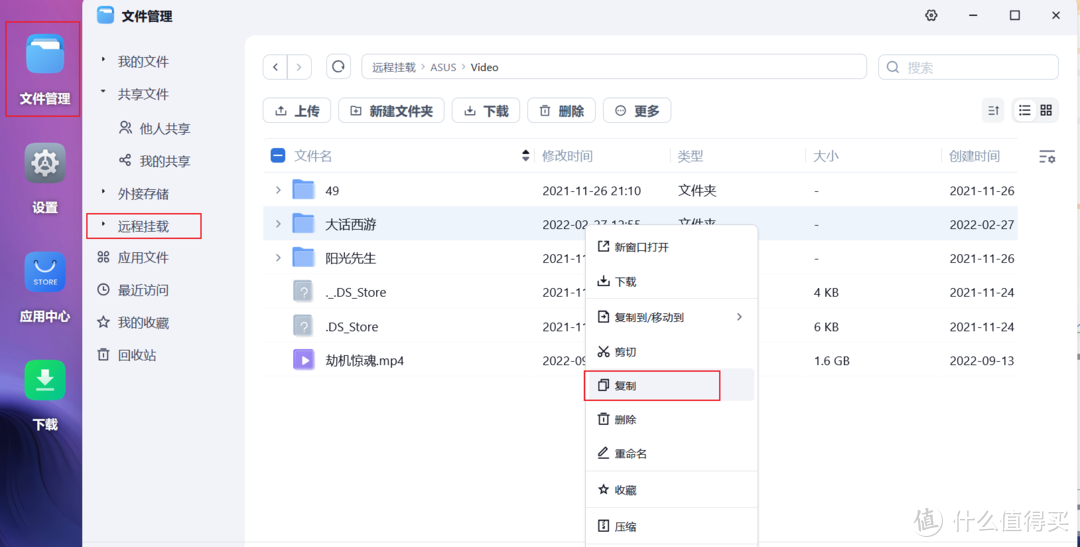
Task: Click the search magnifier icon
Action: [x=893, y=68]
